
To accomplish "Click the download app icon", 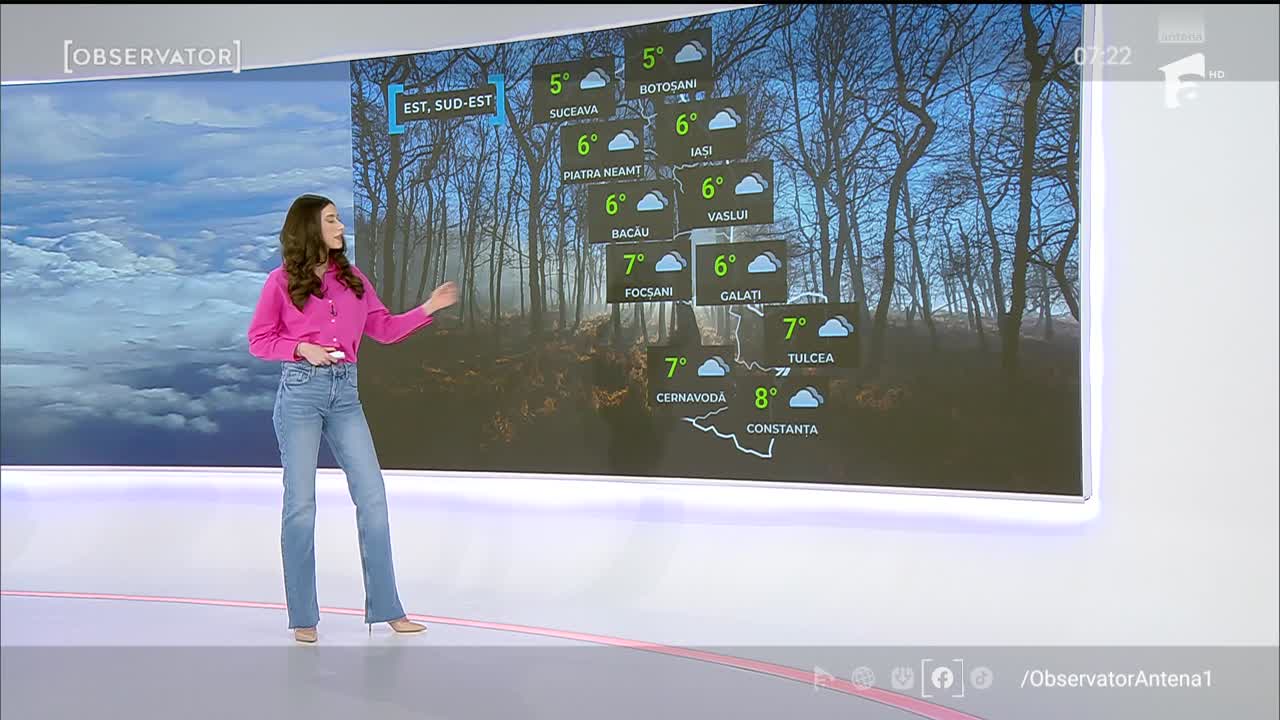I will (902, 678).
